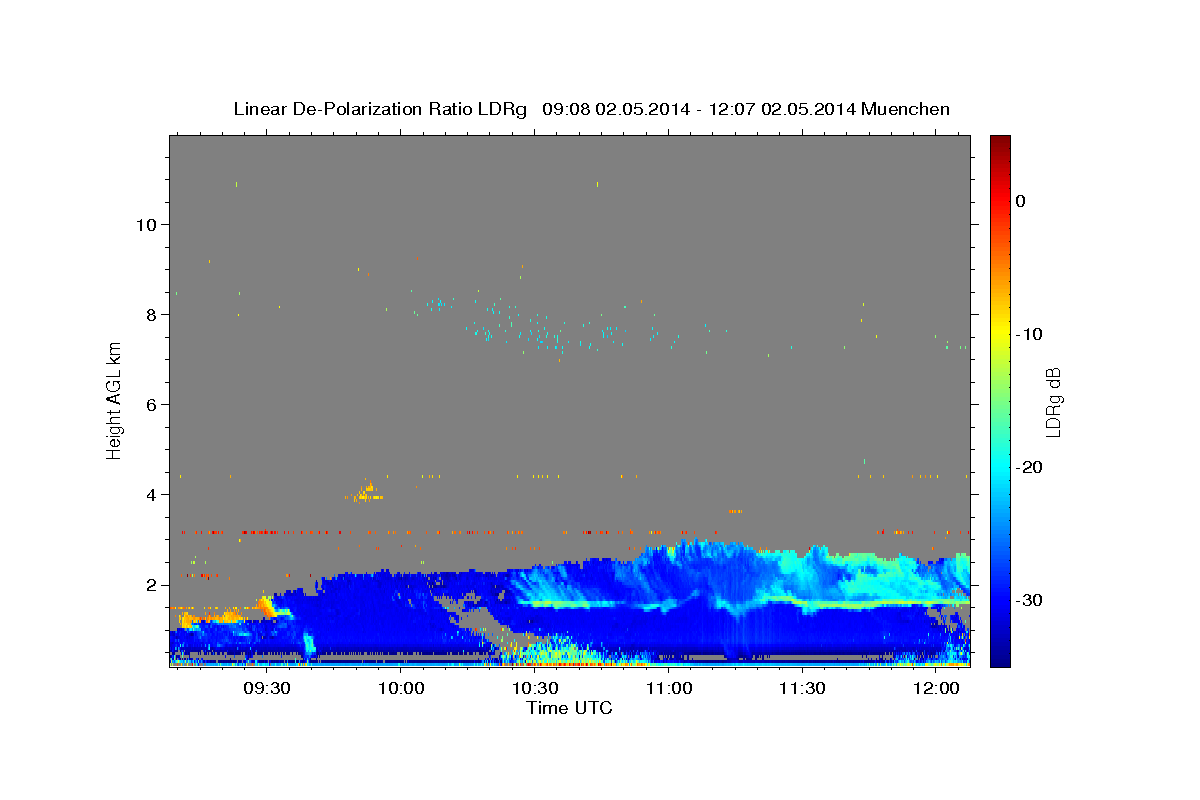Click the height tick label 8
1200x800 pixels.
tap(152, 314)
